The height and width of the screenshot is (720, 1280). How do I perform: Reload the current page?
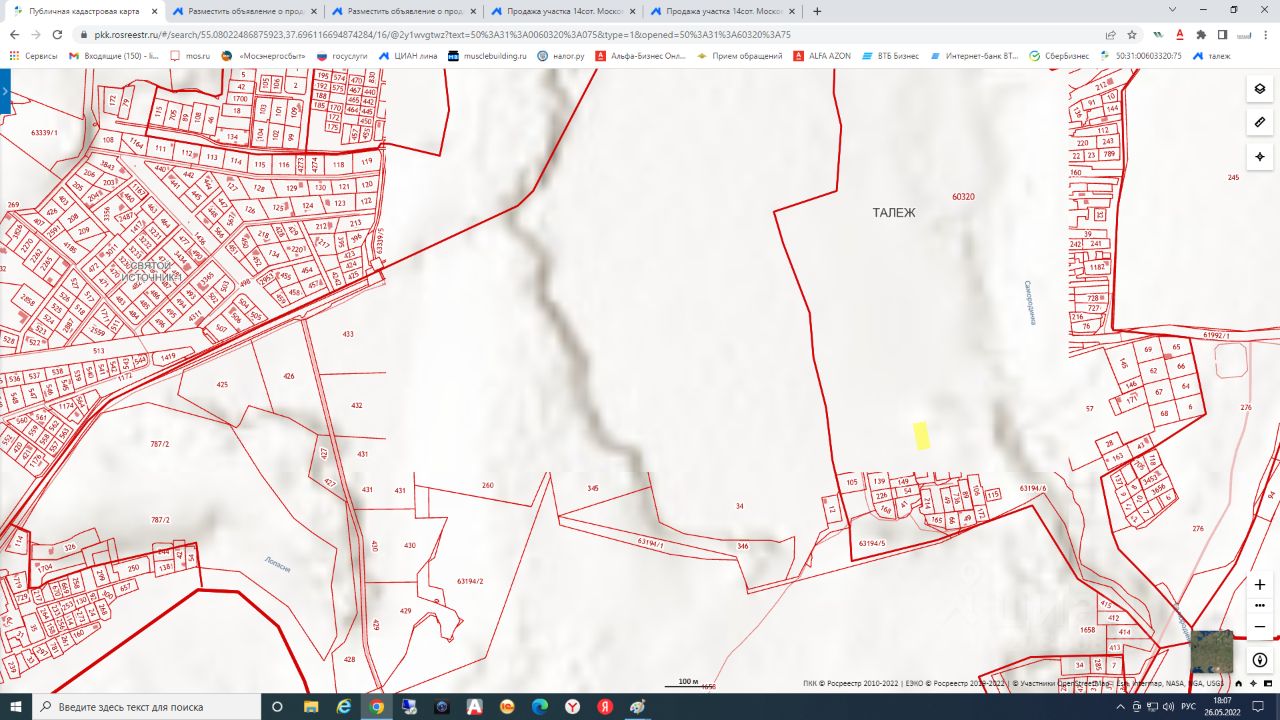click(x=57, y=34)
